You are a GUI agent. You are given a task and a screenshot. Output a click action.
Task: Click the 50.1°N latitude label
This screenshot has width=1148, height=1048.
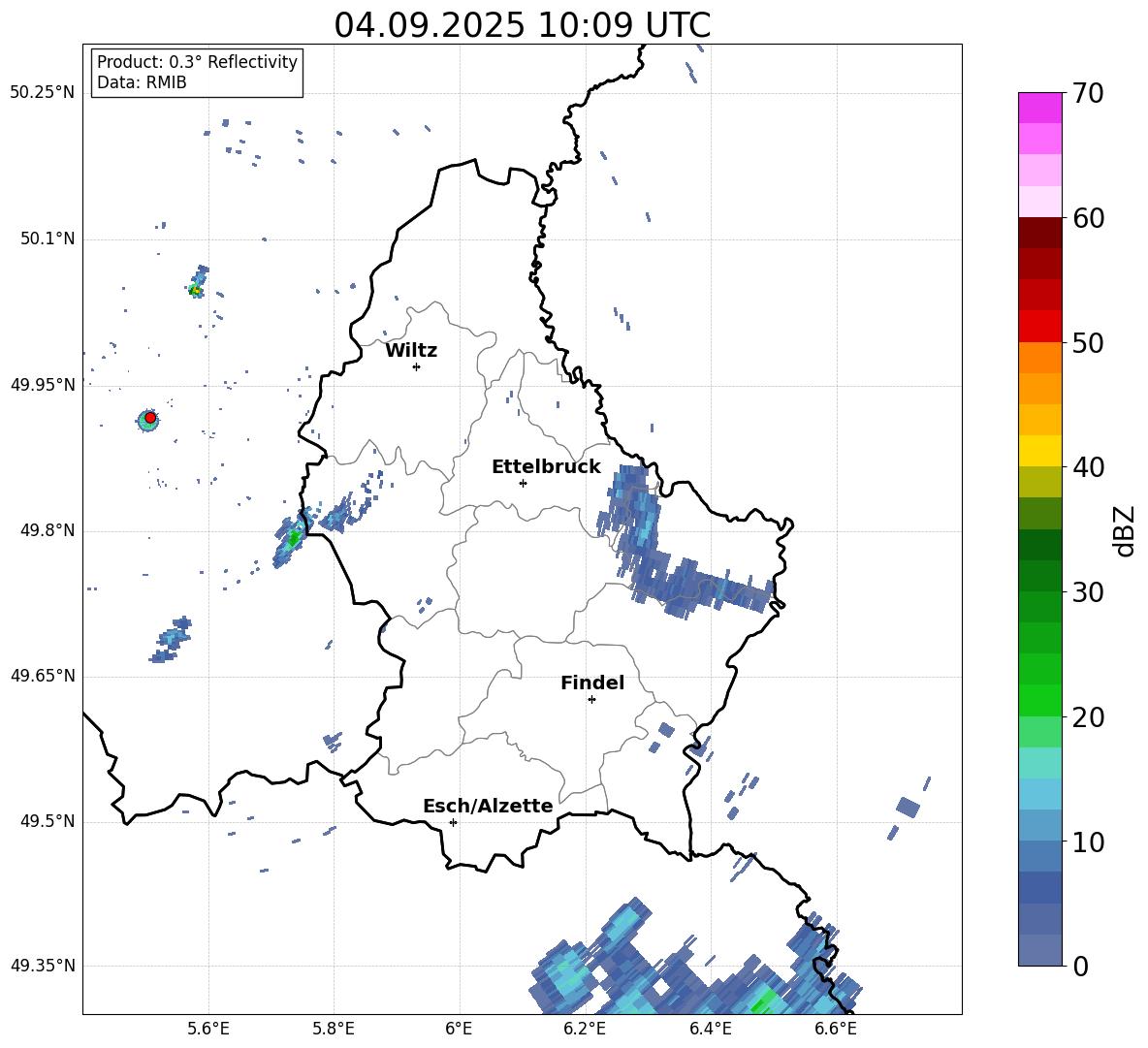47,238
